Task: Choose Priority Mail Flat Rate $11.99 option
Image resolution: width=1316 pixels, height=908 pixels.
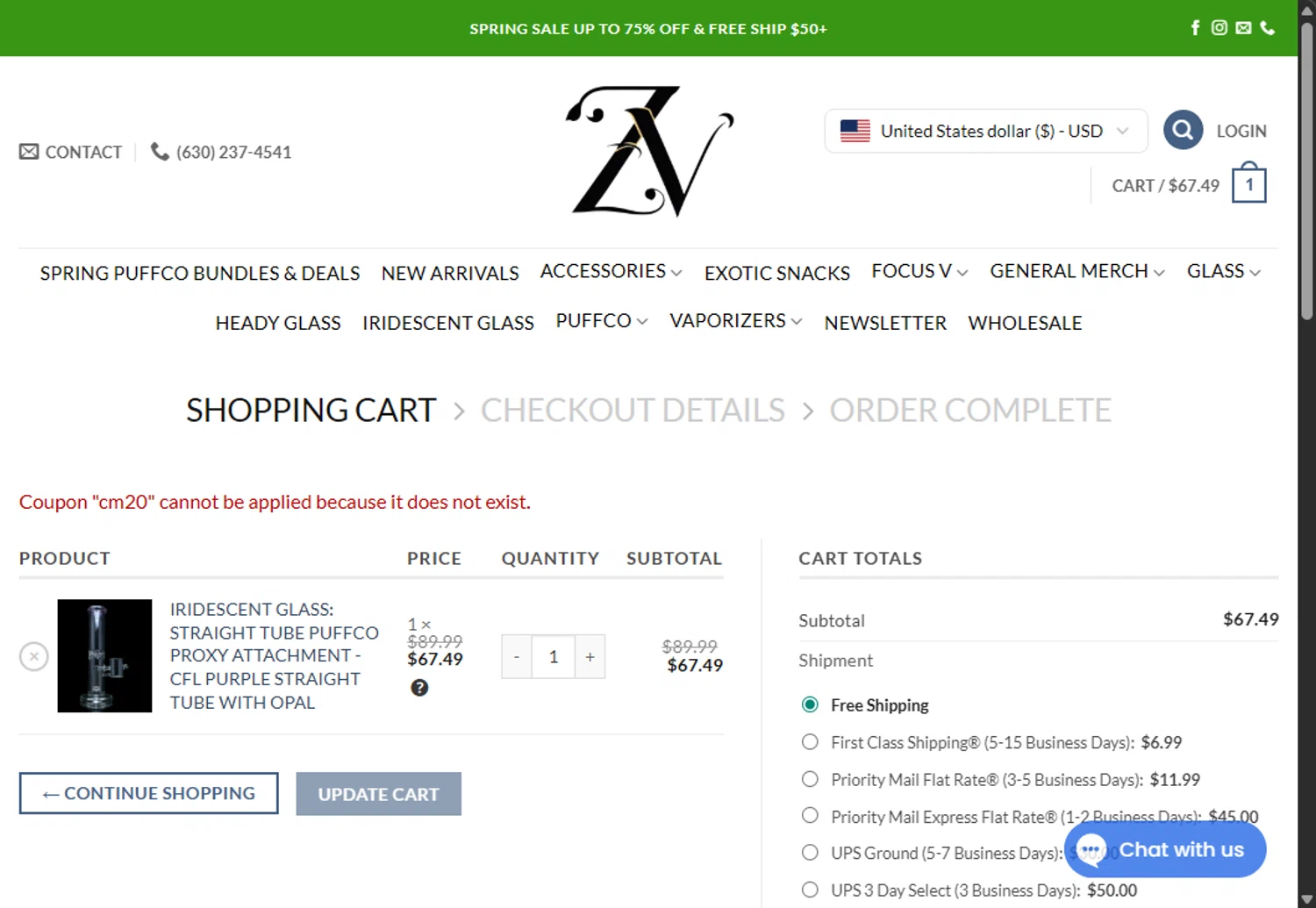Action: (x=810, y=779)
